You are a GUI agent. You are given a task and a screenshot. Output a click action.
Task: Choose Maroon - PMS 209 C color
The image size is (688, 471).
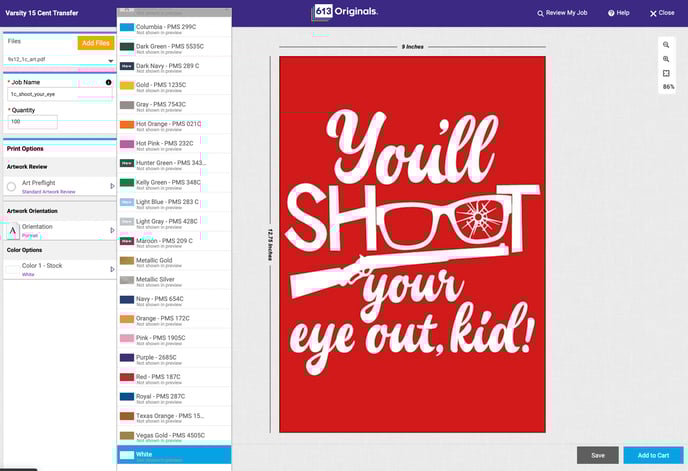[x=174, y=241]
